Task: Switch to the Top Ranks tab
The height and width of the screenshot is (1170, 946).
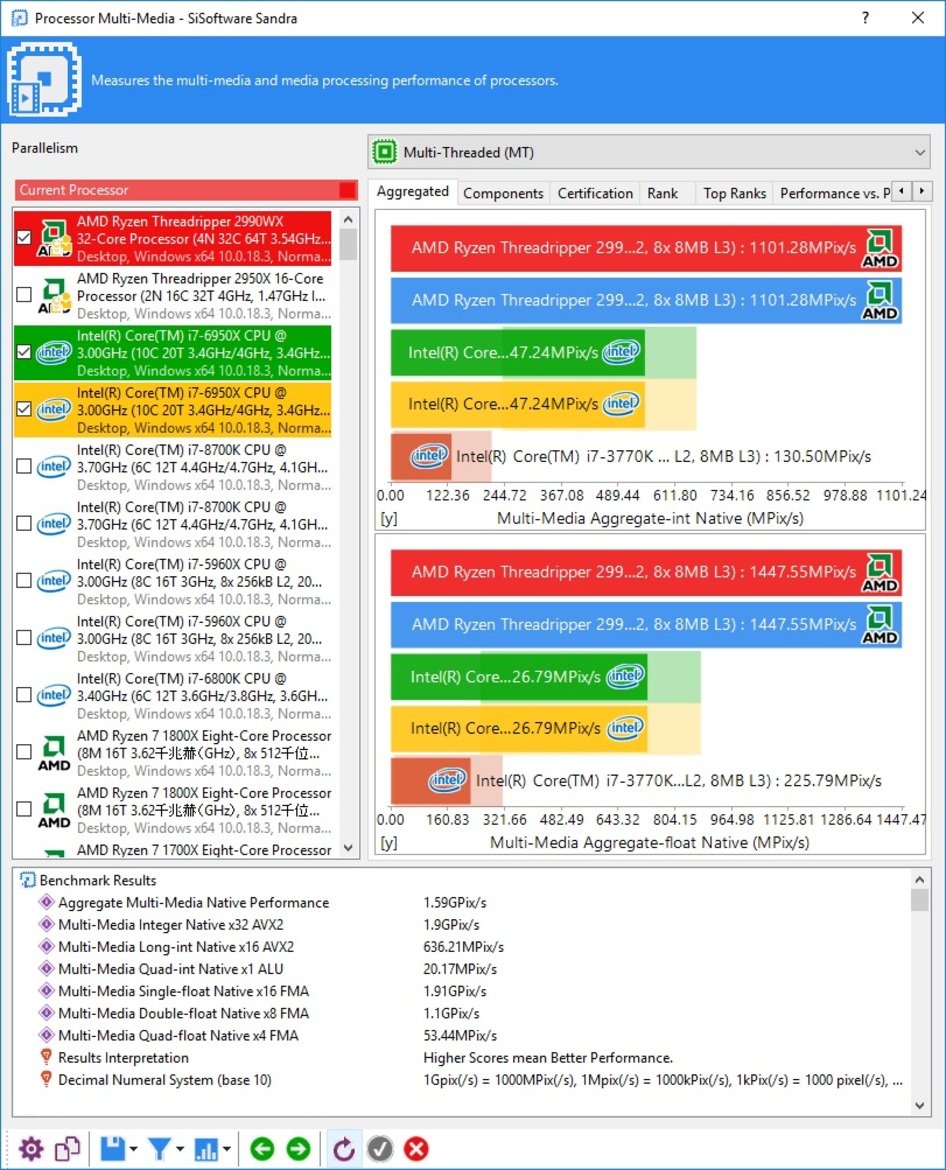Action: point(734,193)
